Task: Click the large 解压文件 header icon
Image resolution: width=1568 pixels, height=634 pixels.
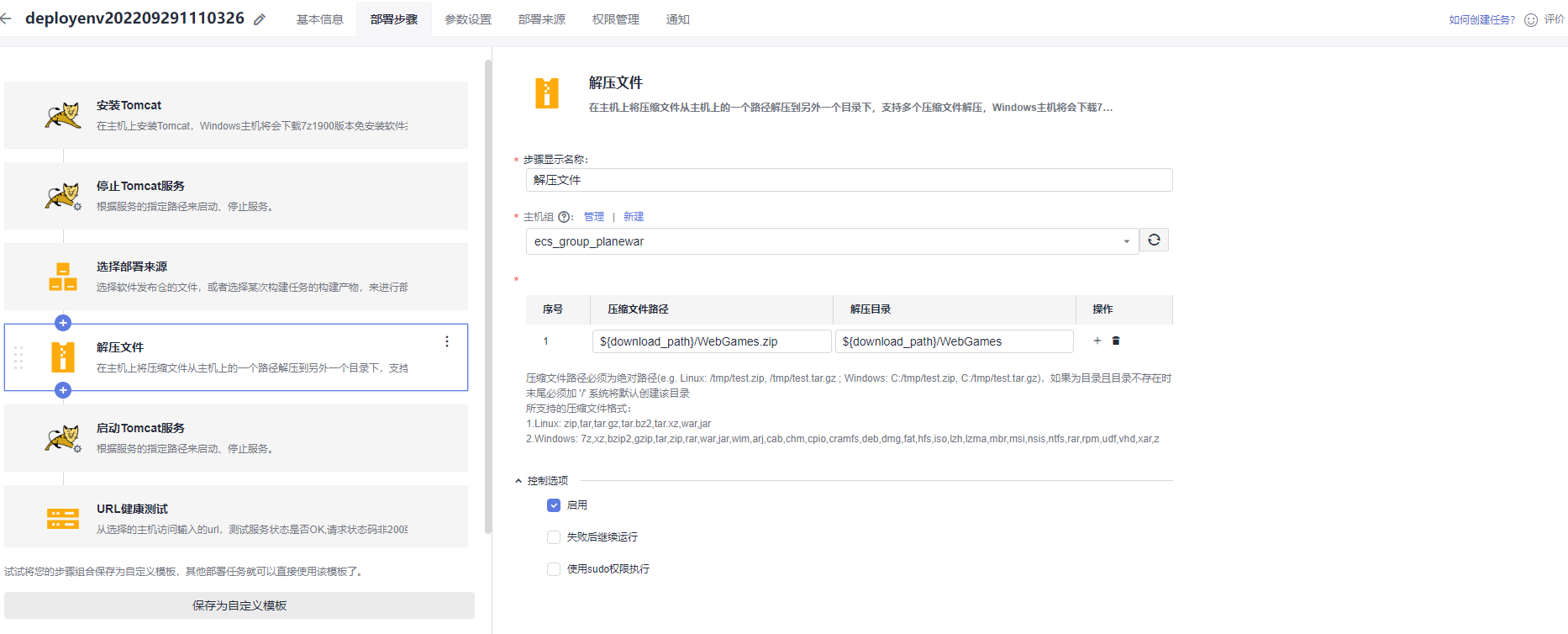Action: 547,93
